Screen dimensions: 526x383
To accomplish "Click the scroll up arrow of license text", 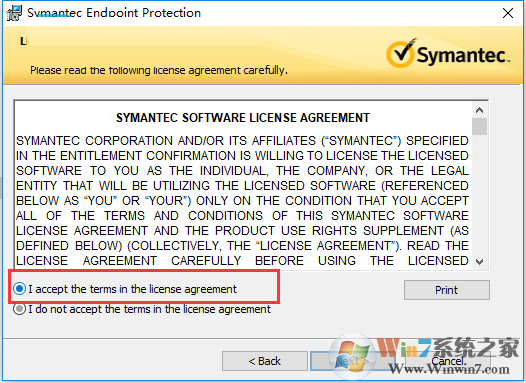I will point(479,110).
